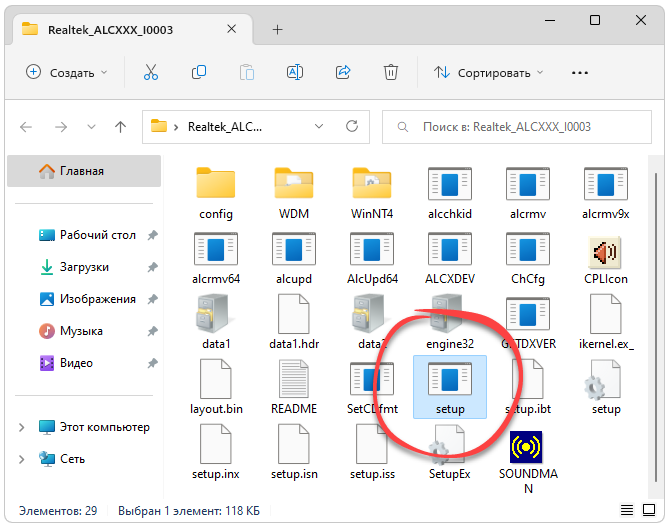Select Главная in the sidebar
This screenshot has width=668, height=528.
(84, 171)
